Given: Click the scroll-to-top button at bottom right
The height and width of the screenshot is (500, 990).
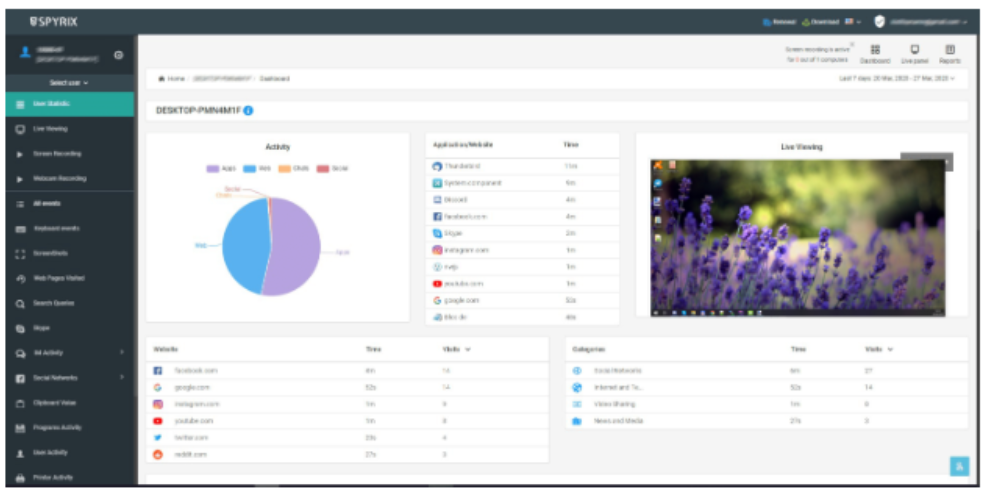Looking at the screenshot, I should (958, 465).
